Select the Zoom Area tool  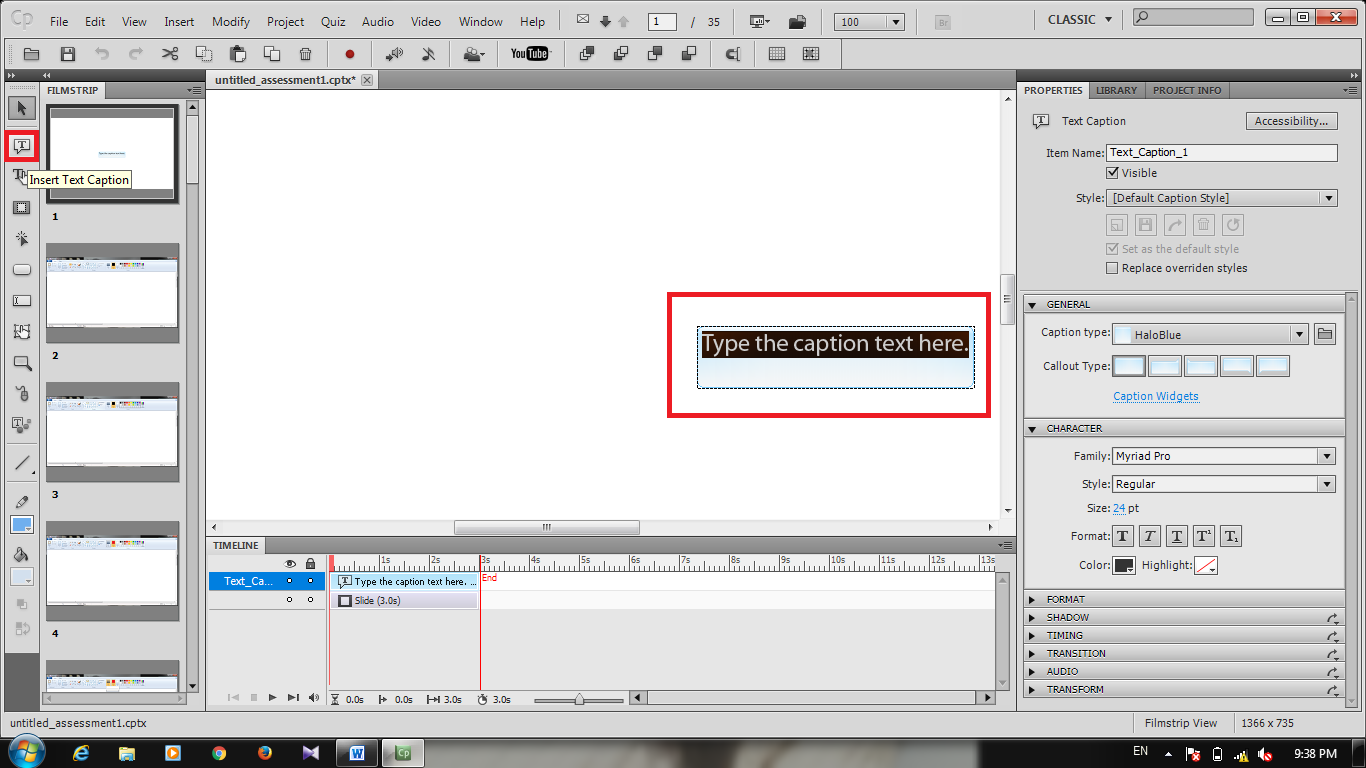[x=22, y=362]
